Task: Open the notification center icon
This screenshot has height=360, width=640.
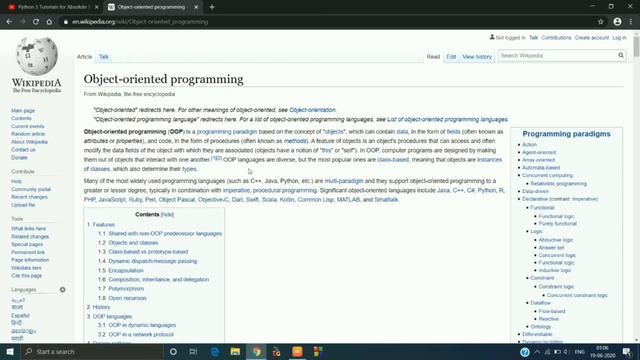Action: [x=627, y=351]
